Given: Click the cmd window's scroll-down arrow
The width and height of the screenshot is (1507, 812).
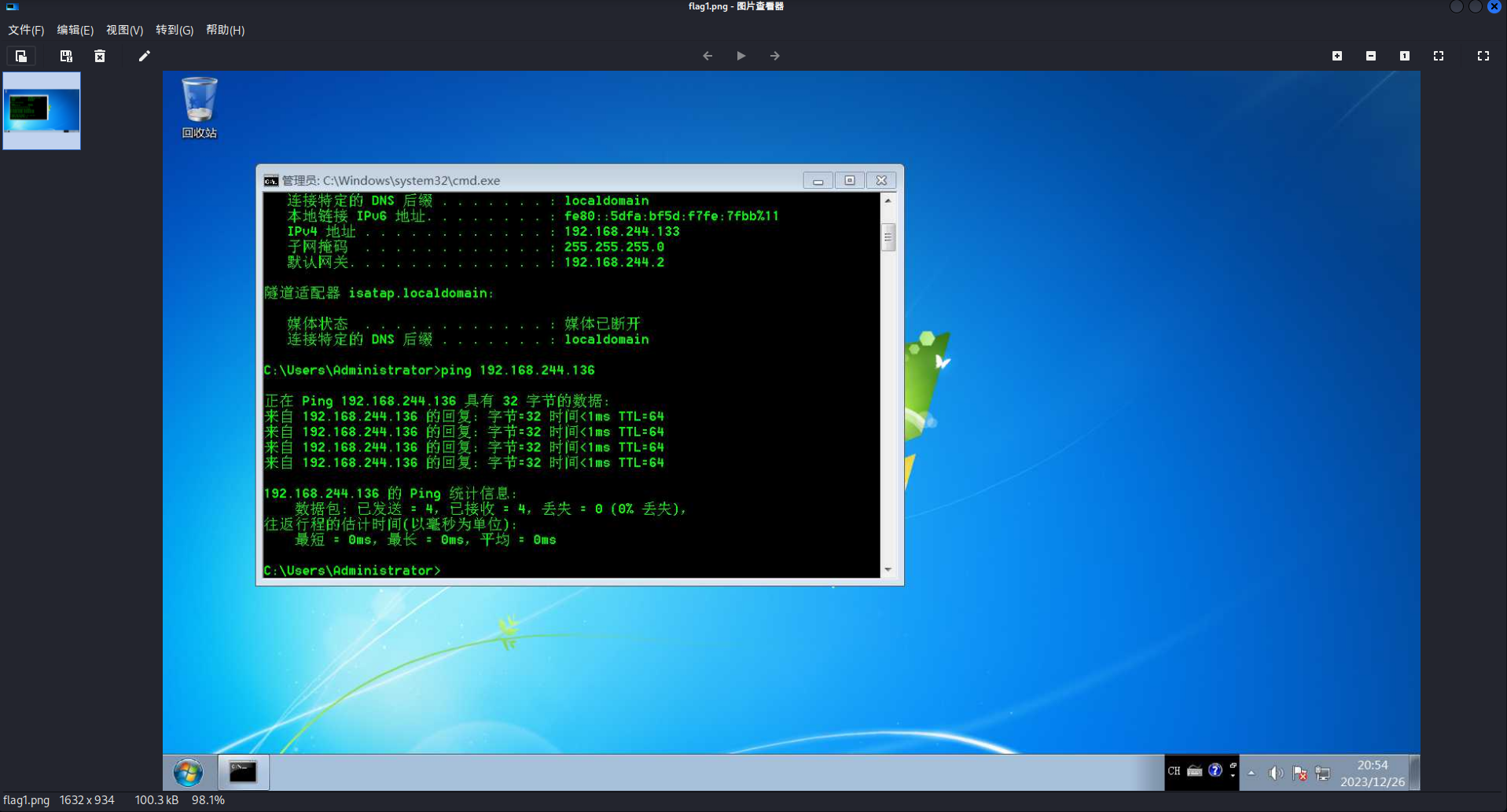Looking at the screenshot, I should [888, 570].
